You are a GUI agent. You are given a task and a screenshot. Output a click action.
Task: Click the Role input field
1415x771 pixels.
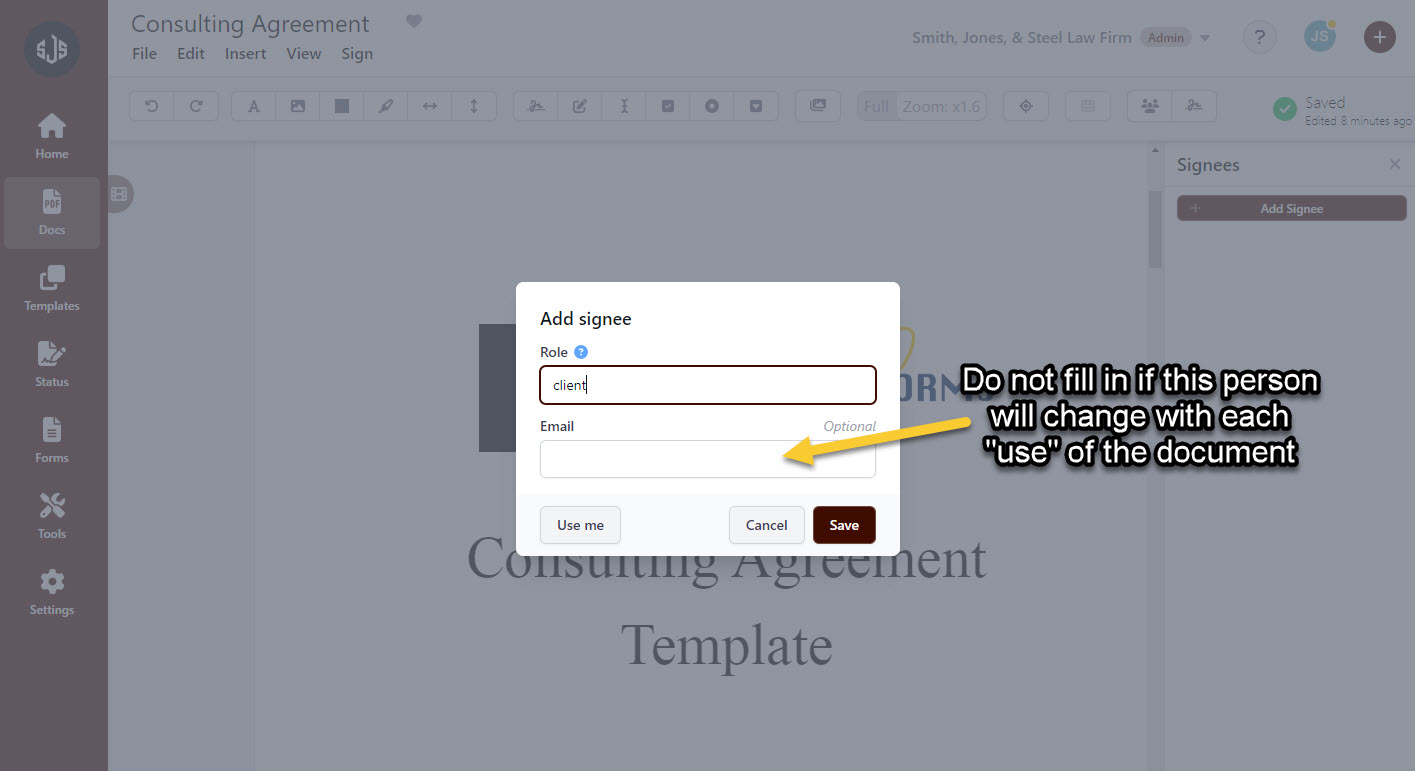pyautogui.click(x=708, y=385)
